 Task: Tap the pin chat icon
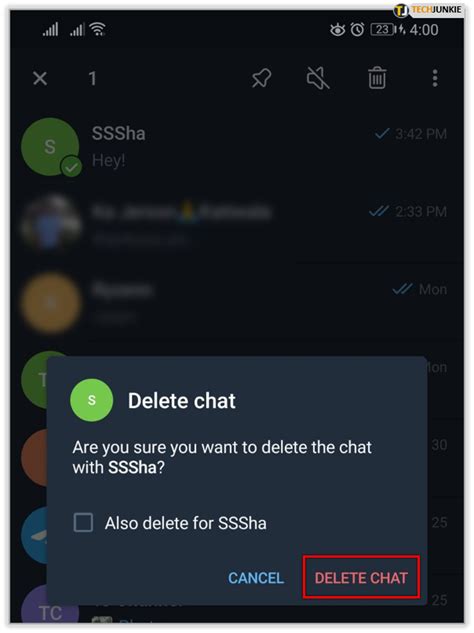[261, 78]
